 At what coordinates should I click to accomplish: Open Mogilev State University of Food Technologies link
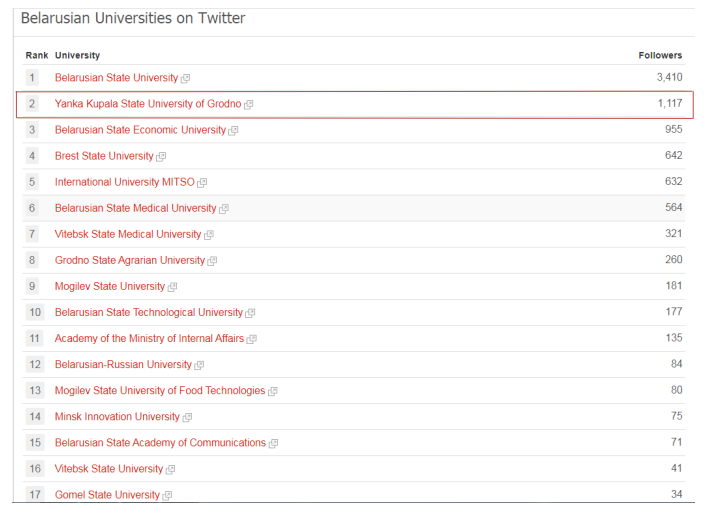160,390
